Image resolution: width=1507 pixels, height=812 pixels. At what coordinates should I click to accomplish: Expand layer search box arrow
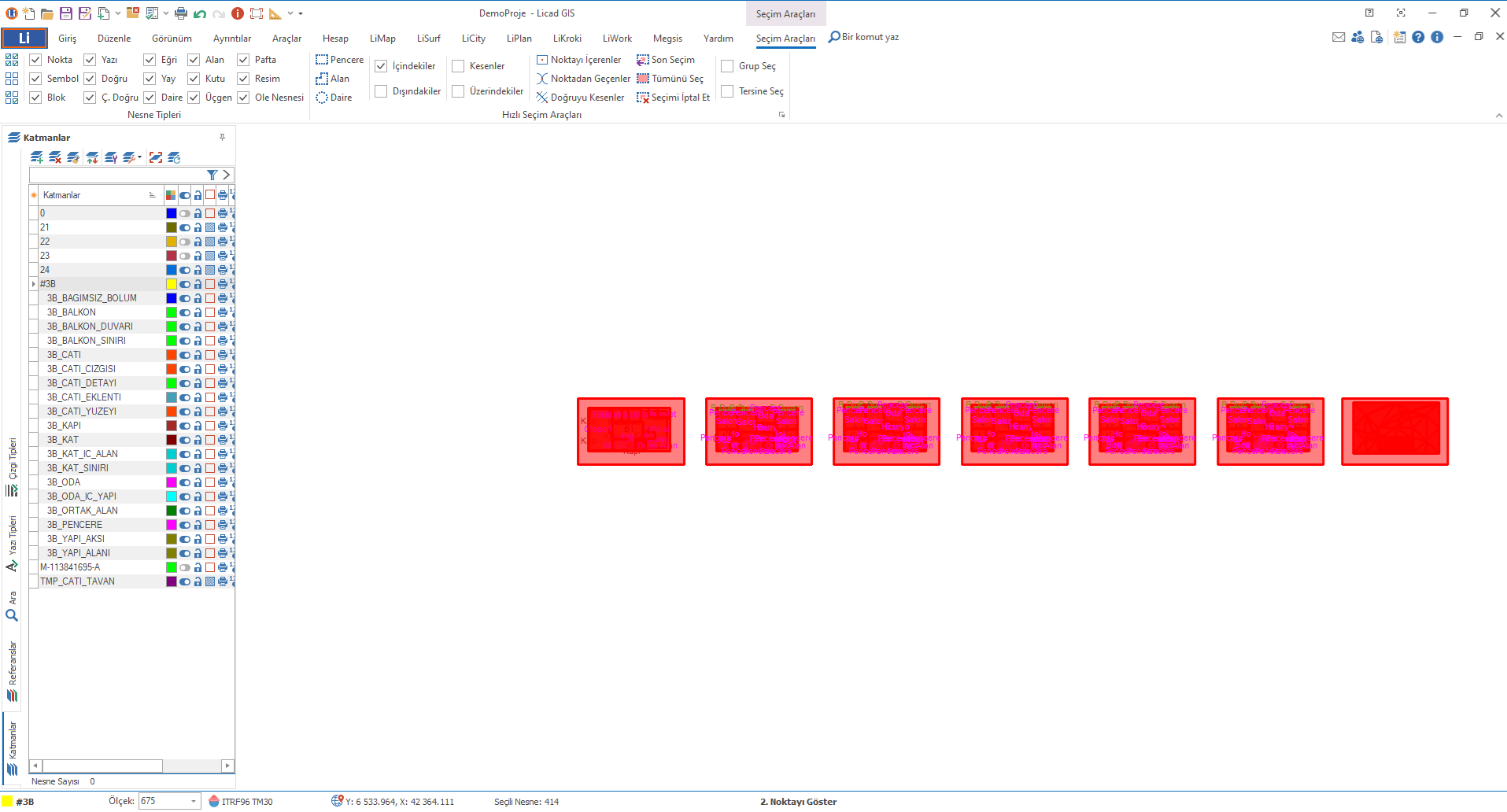click(227, 175)
